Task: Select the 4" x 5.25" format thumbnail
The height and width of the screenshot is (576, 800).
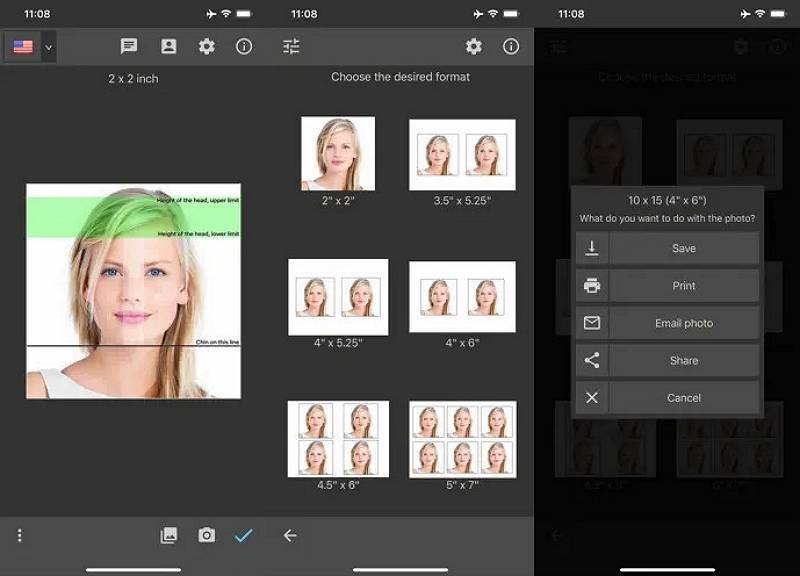Action: coord(338,297)
